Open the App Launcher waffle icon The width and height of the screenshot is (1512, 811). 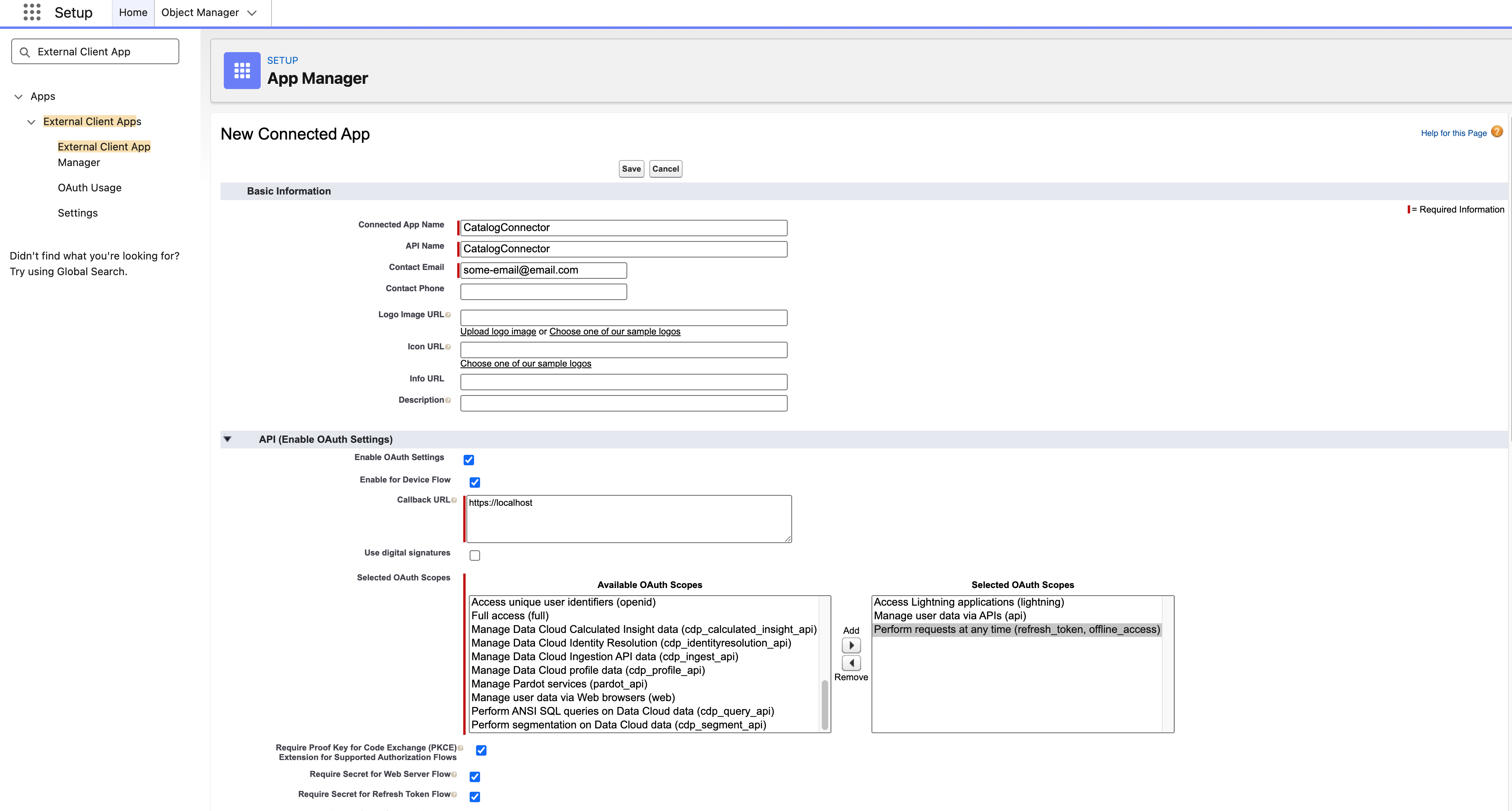(x=32, y=12)
